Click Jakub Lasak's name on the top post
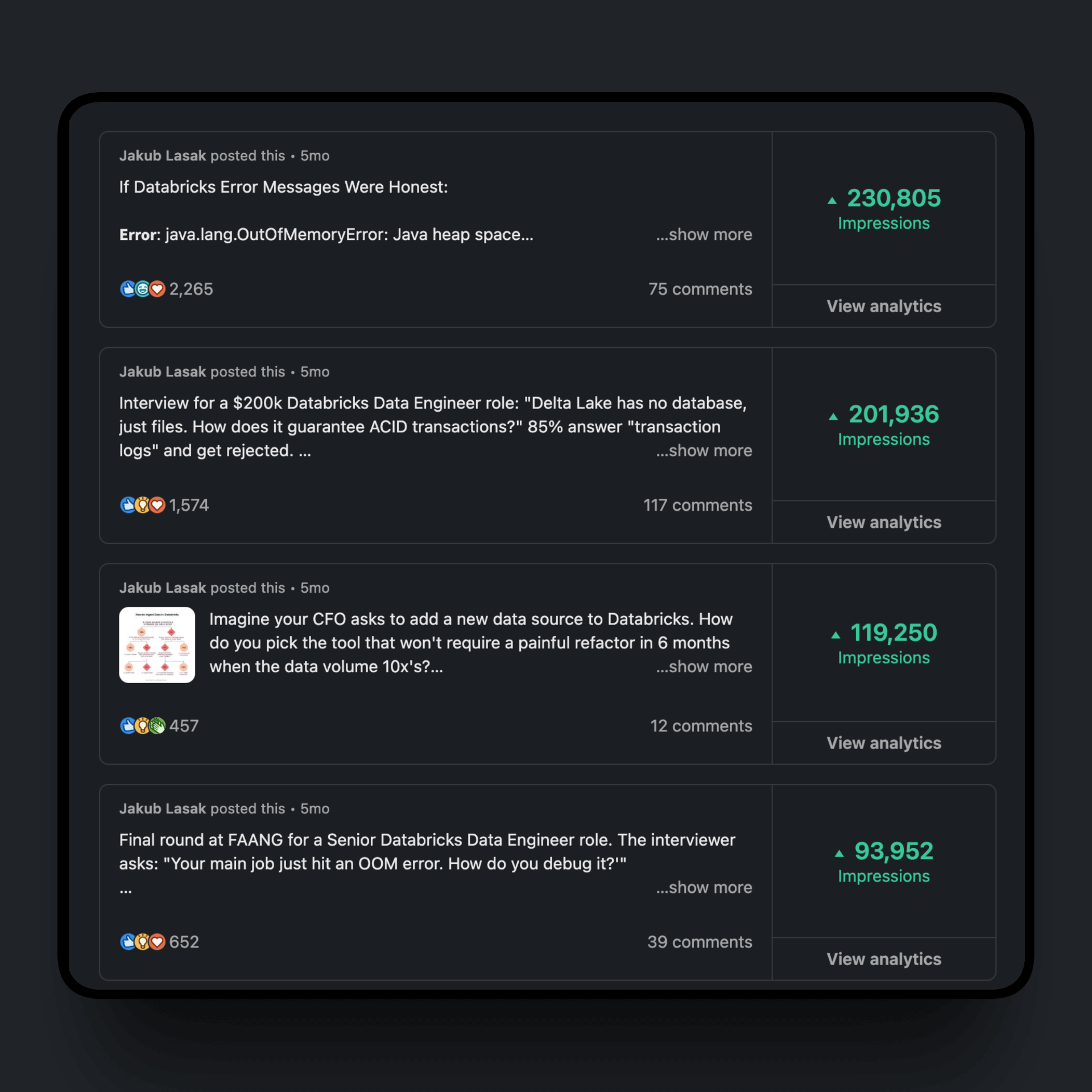The image size is (1092, 1092). click(162, 155)
